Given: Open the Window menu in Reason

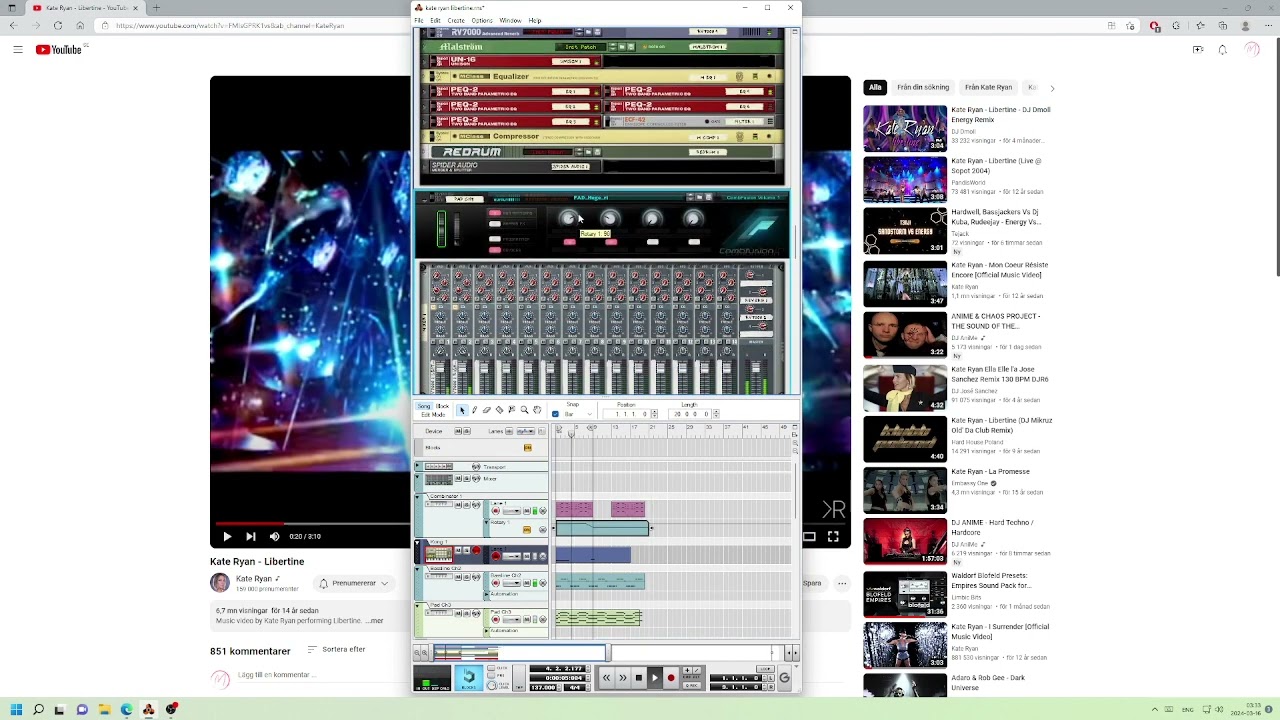Looking at the screenshot, I should tap(510, 20).
